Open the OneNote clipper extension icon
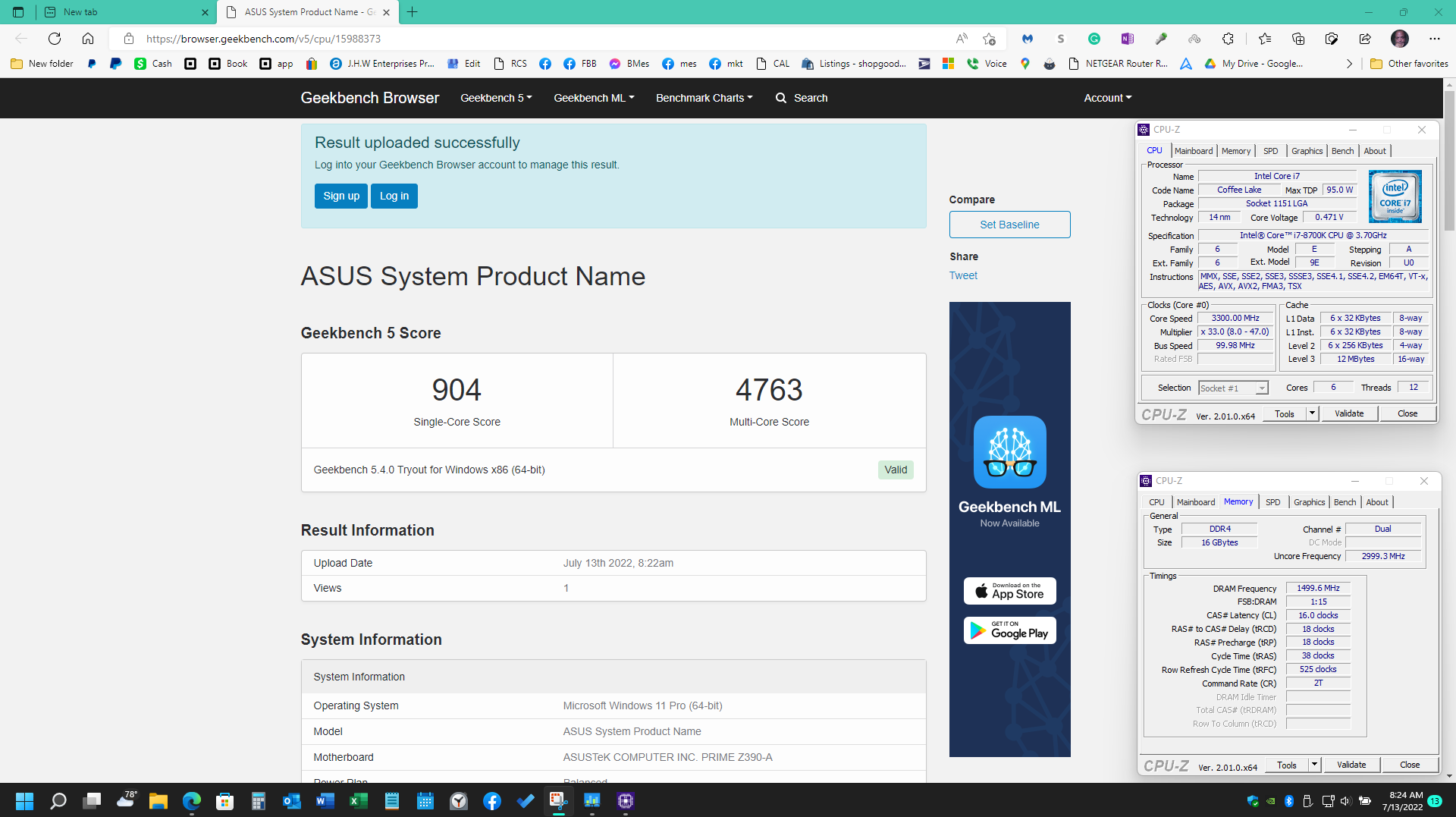The image size is (1456, 817). [1128, 39]
